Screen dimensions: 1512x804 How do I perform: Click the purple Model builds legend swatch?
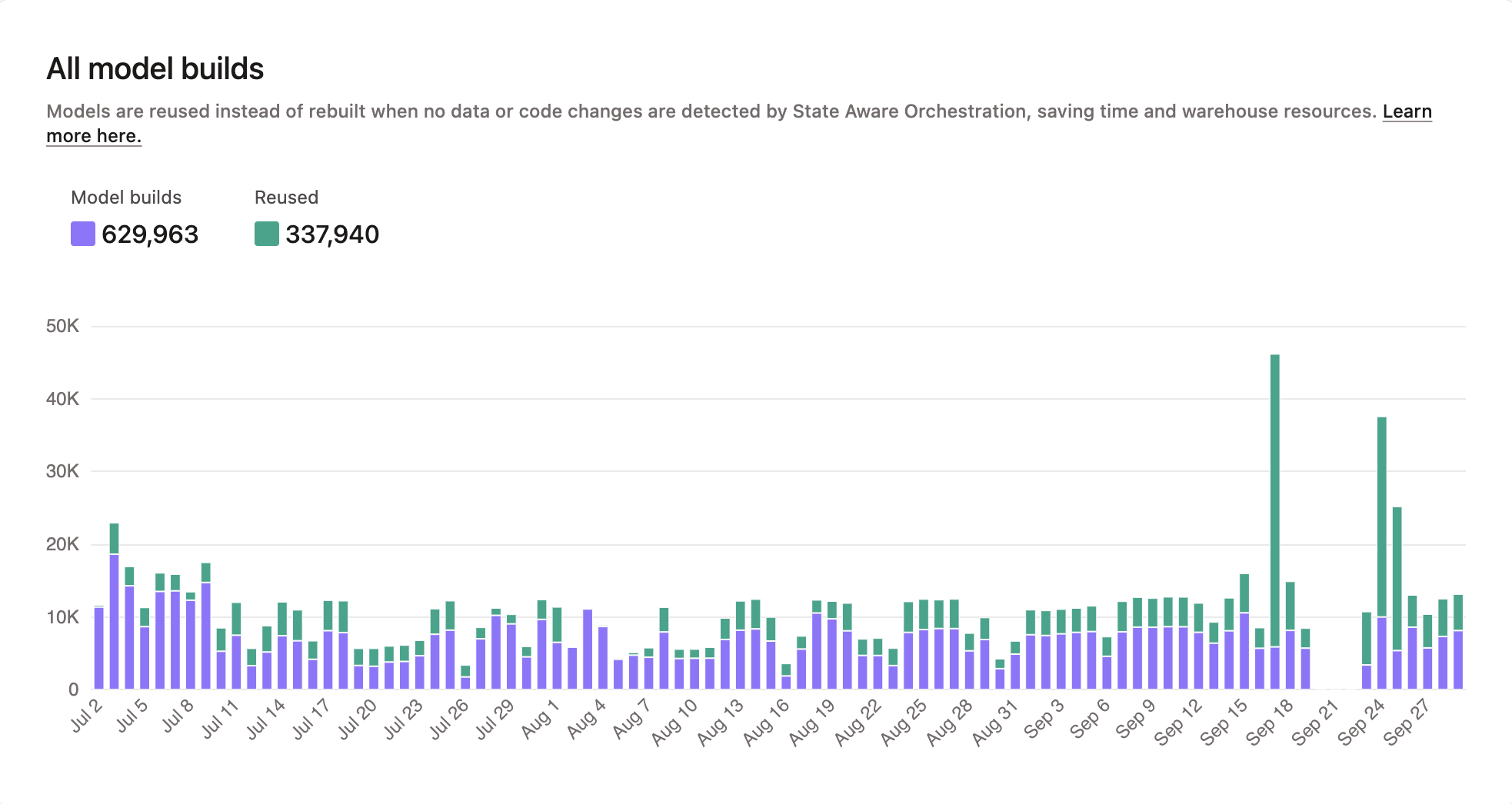pos(84,233)
